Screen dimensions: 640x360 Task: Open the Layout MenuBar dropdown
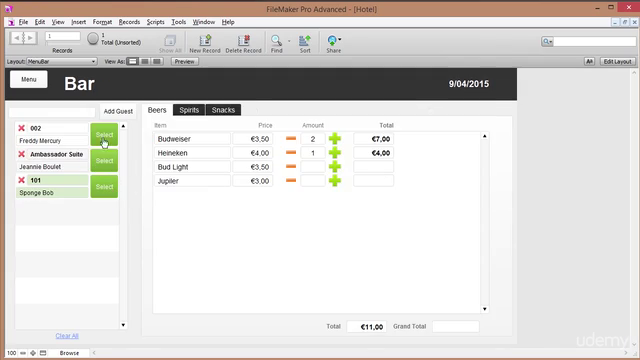pos(62,62)
